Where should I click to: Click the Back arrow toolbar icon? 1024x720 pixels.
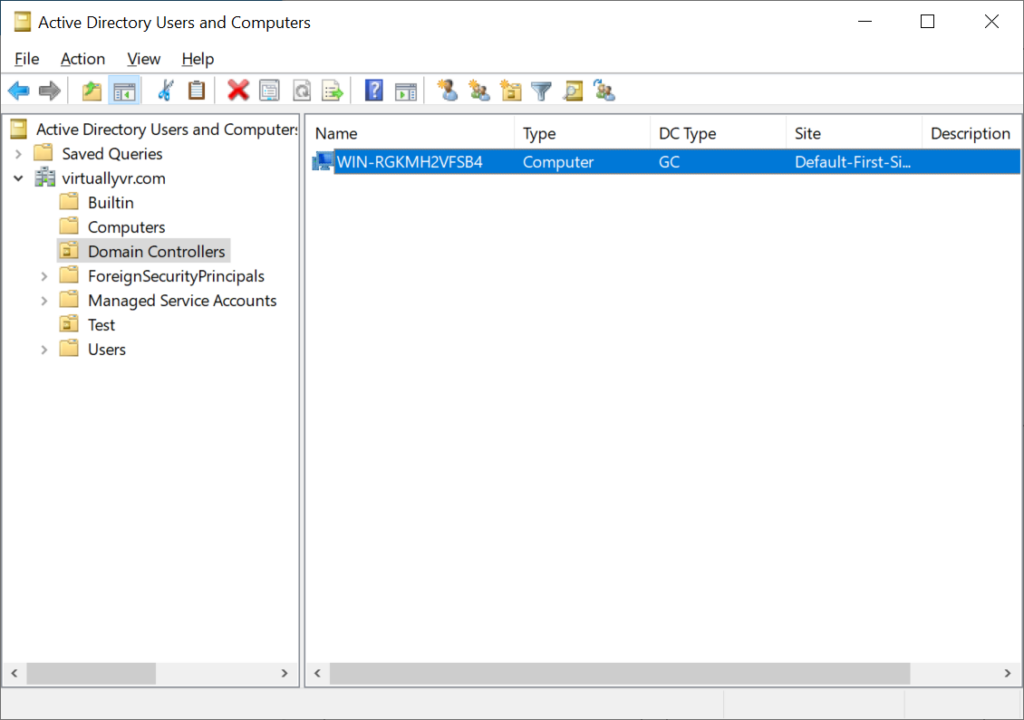[x=19, y=91]
